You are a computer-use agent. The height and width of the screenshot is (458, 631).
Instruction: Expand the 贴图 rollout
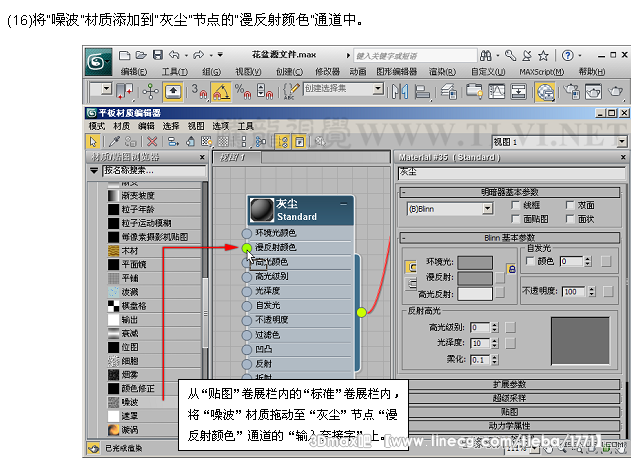pyautogui.click(x=511, y=412)
